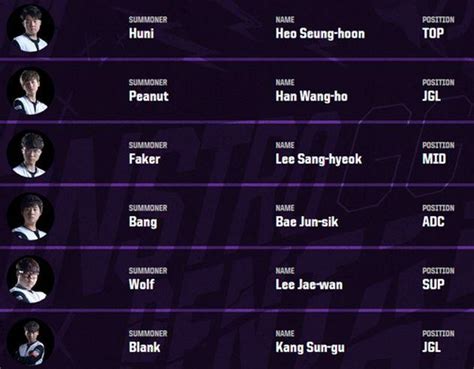474x369 pixels.
Task: Click the name Lee Jae-wan
Action: point(309,285)
